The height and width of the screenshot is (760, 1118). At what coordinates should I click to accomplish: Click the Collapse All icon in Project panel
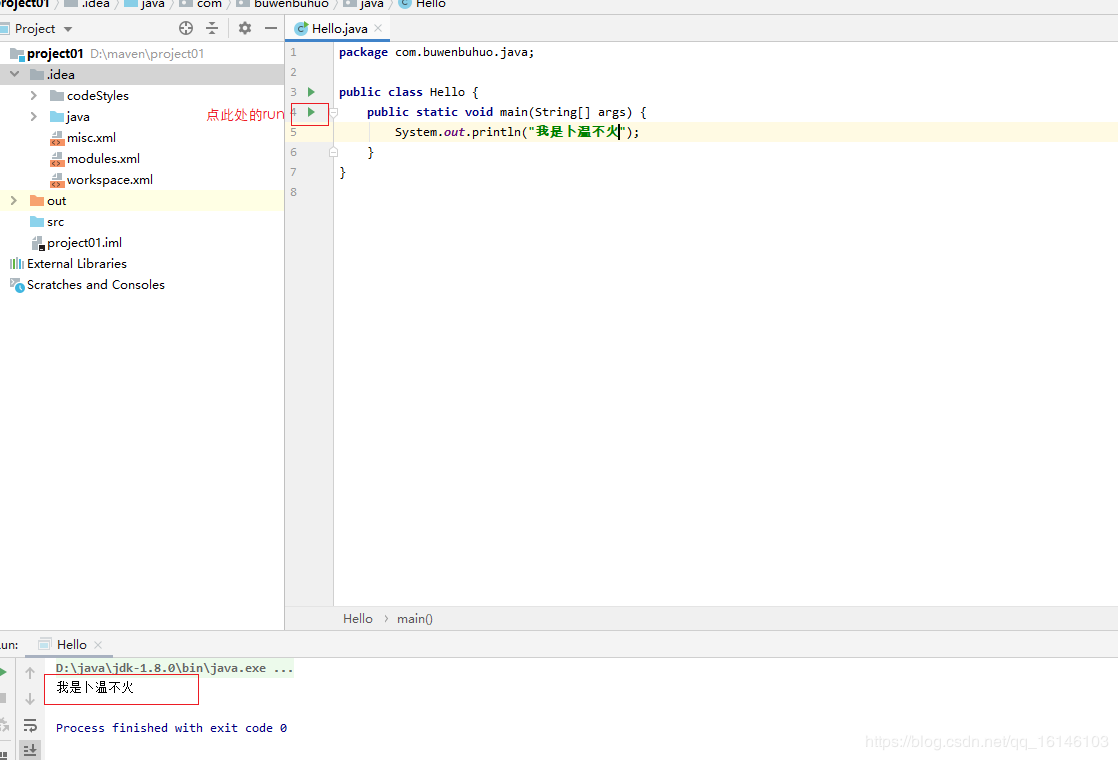(212, 28)
